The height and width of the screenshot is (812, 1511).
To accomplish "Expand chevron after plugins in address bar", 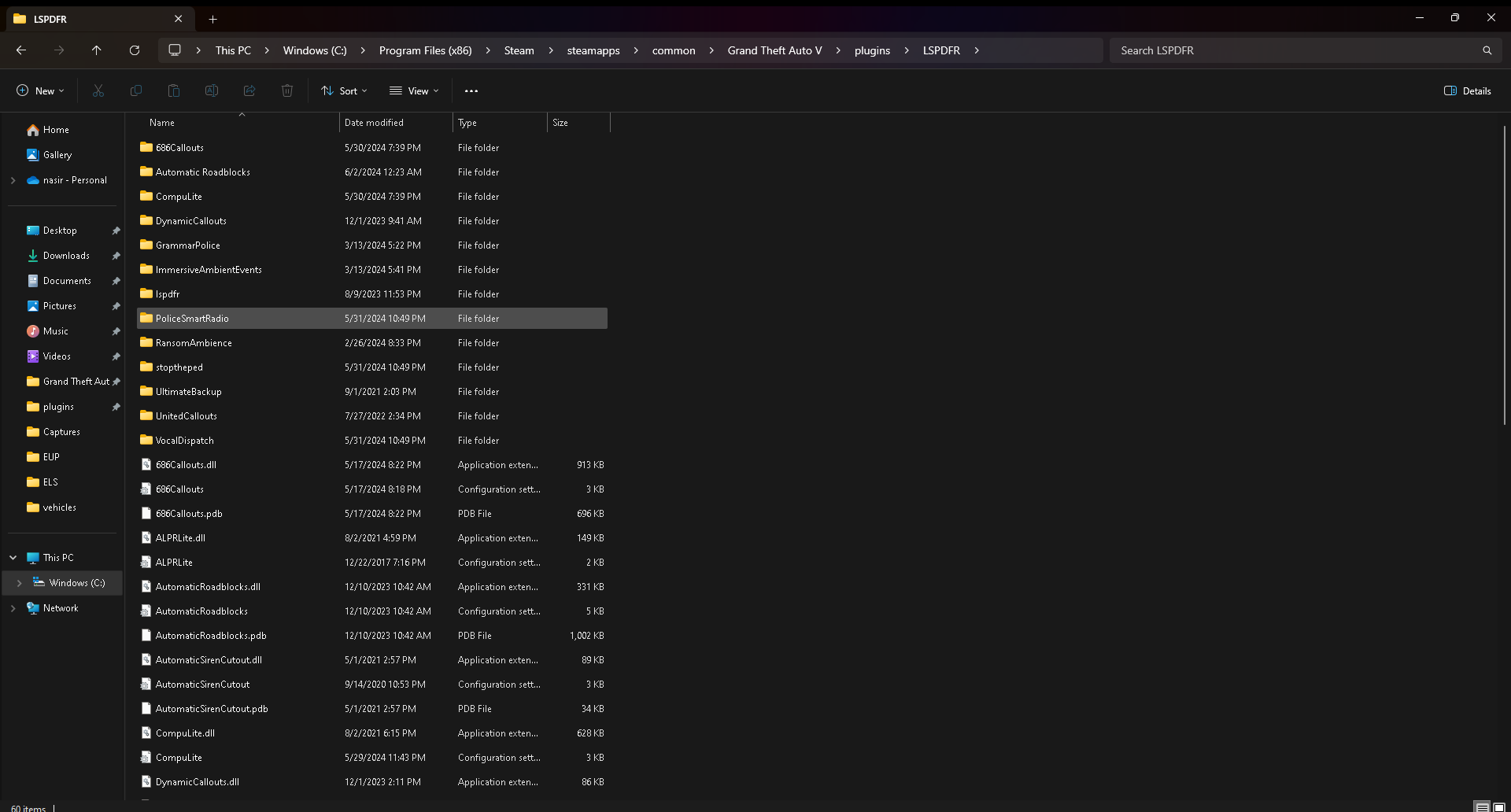I will click(907, 50).
